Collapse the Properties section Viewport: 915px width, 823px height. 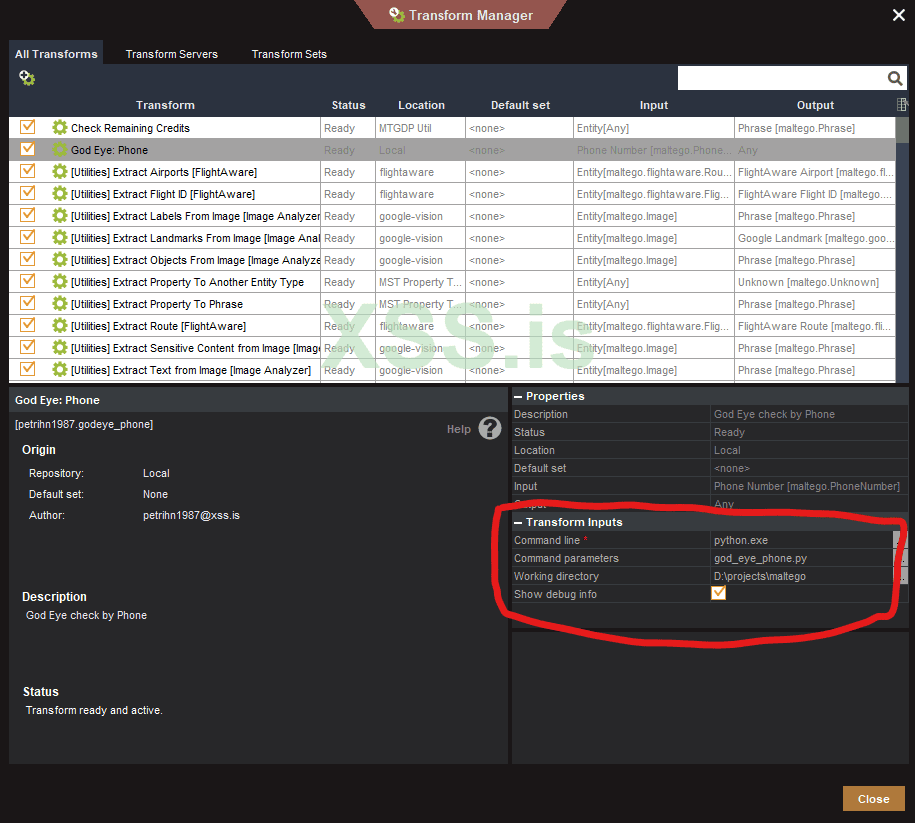point(518,396)
